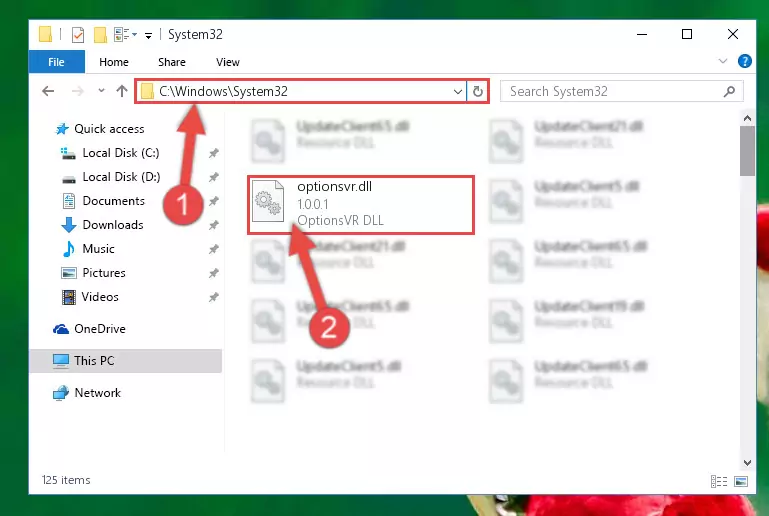Switch to Details view in status bar

pyautogui.click(x=718, y=482)
